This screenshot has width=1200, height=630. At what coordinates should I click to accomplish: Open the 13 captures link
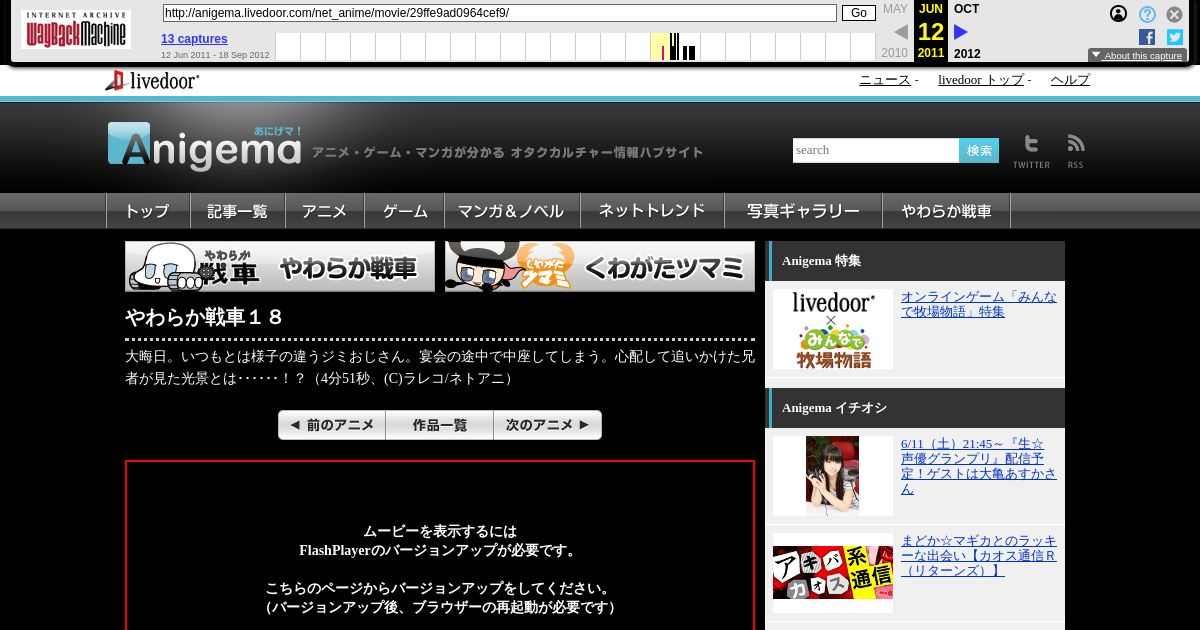(x=194, y=39)
